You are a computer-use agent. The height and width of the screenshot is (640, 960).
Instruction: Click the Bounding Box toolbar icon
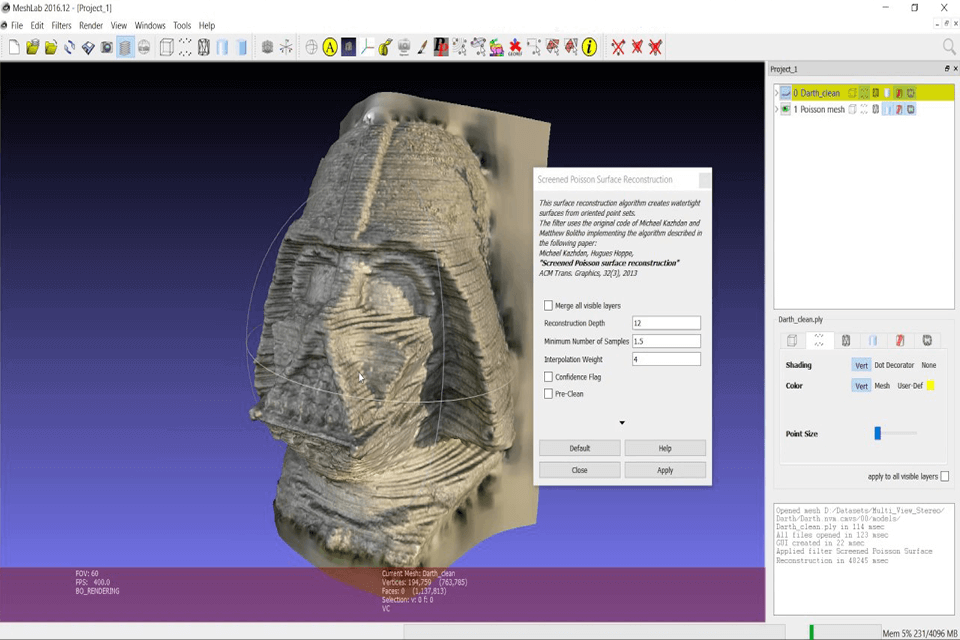[x=167, y=47]
